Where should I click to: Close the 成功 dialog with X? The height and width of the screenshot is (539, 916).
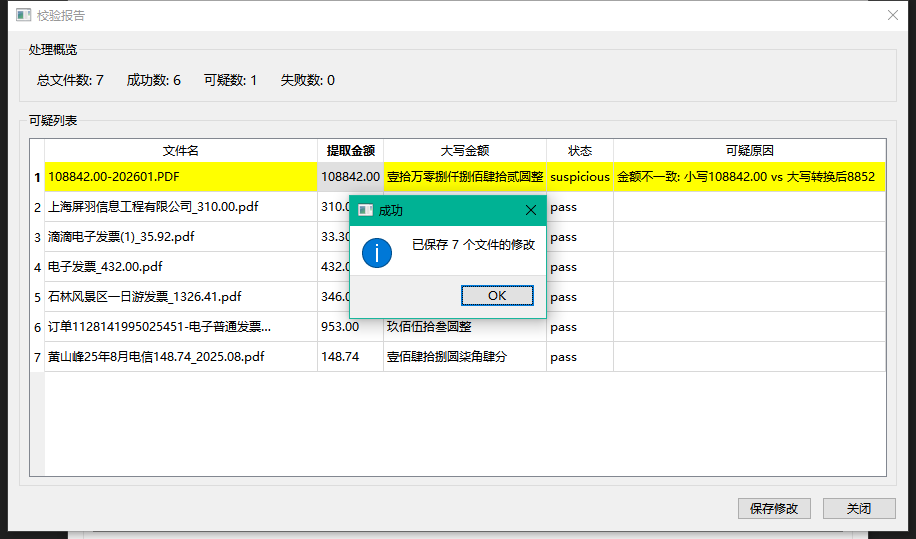(x=530, y=210)
